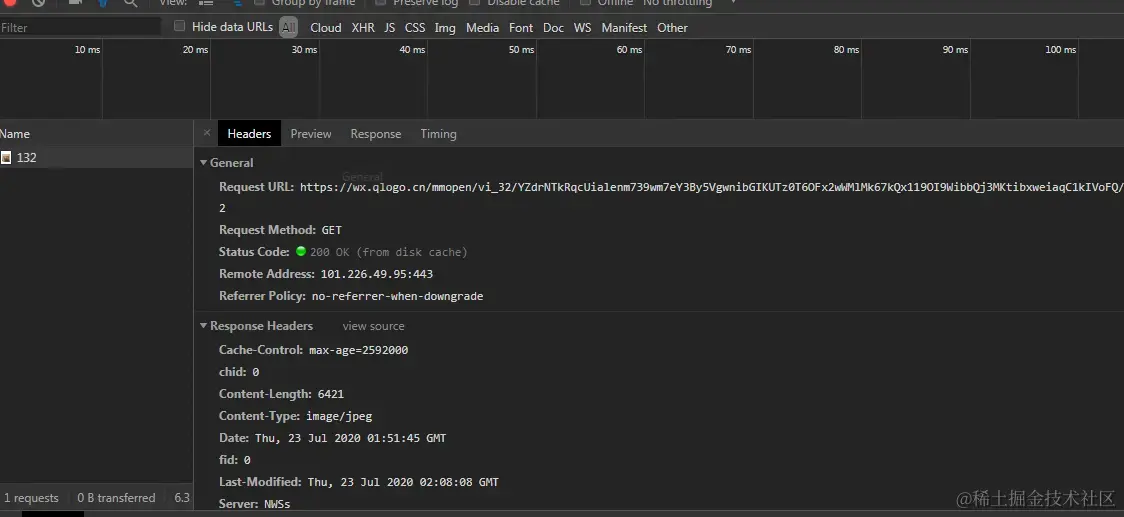Filter requests by Font
This screenshot has height=517, width=1124.
click(521, 27)
